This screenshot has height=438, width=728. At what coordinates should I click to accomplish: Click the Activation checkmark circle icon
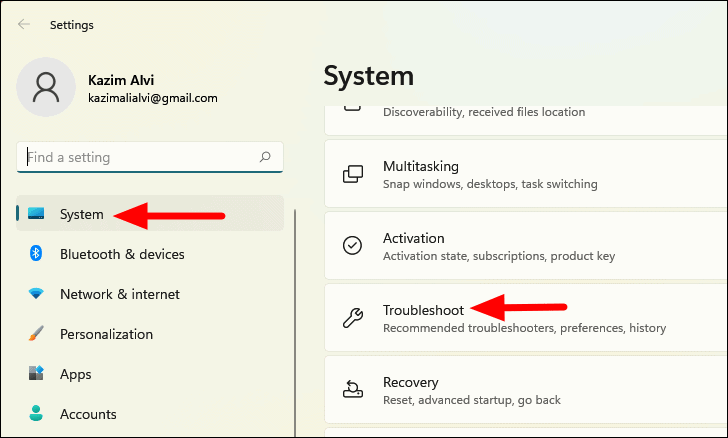pyautogui.click(x=352, y=245)
